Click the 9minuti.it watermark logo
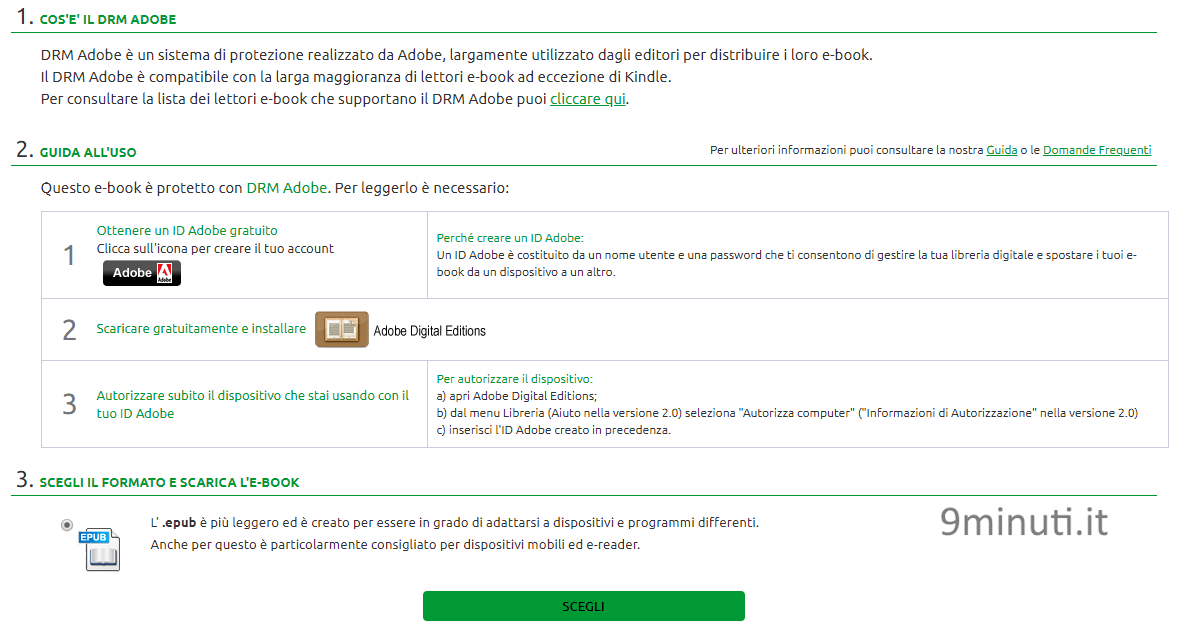The height and width of the screenshot is (632, 1188). [x=1024, y=521]
